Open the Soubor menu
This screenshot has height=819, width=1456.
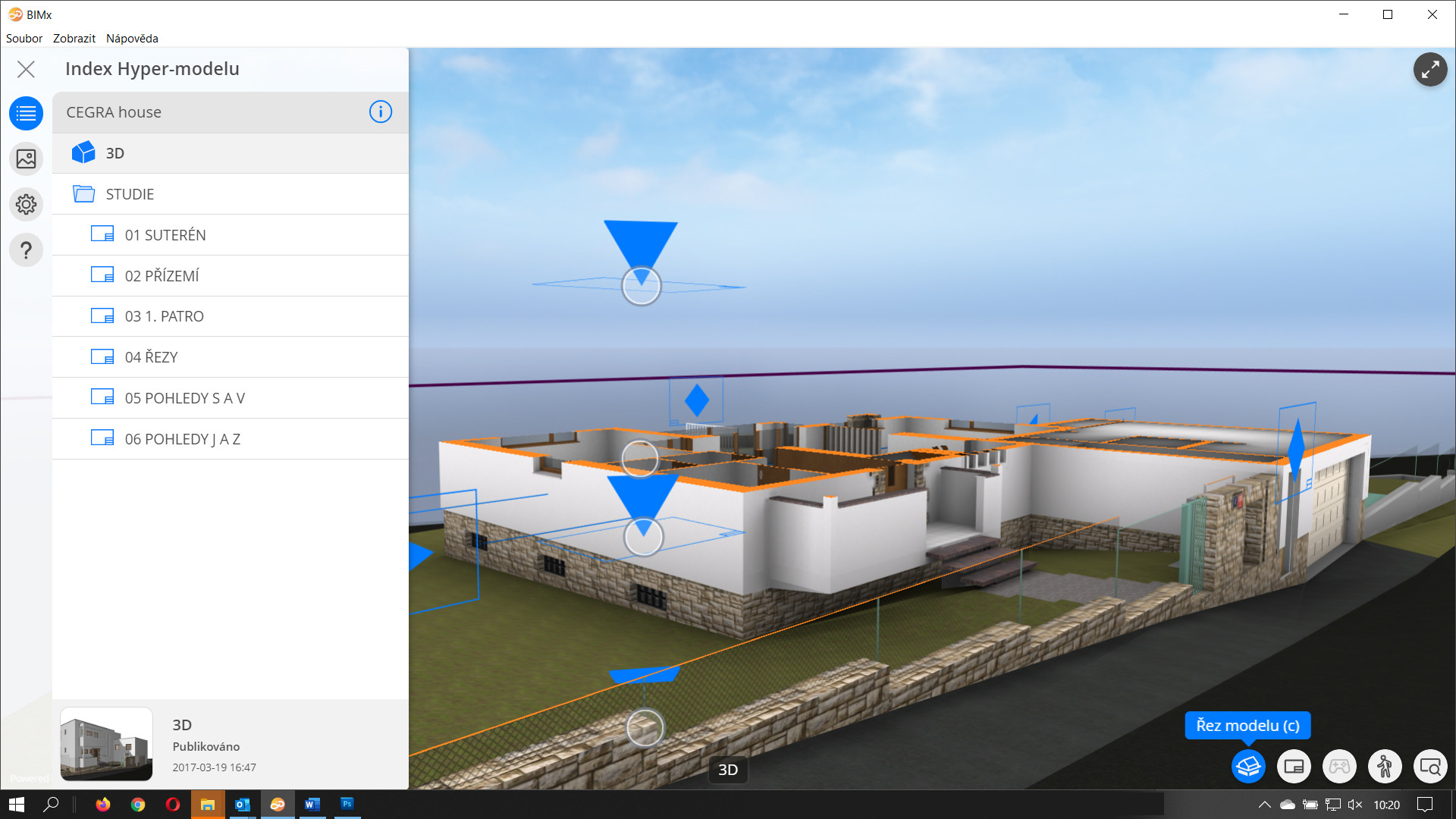[24, 38]
